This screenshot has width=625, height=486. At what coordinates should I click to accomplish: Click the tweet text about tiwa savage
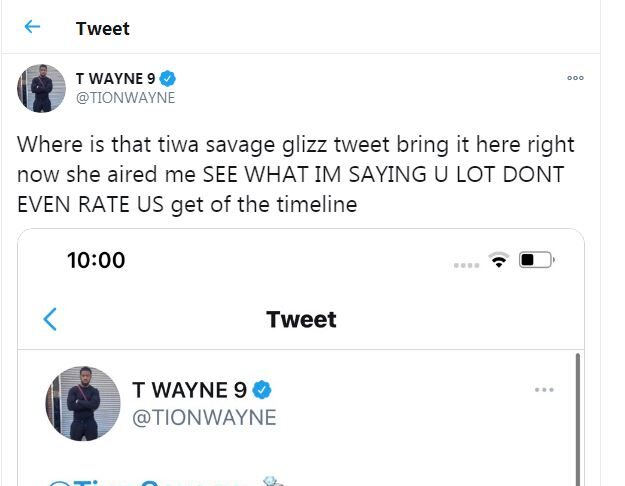tap(295, 174)
